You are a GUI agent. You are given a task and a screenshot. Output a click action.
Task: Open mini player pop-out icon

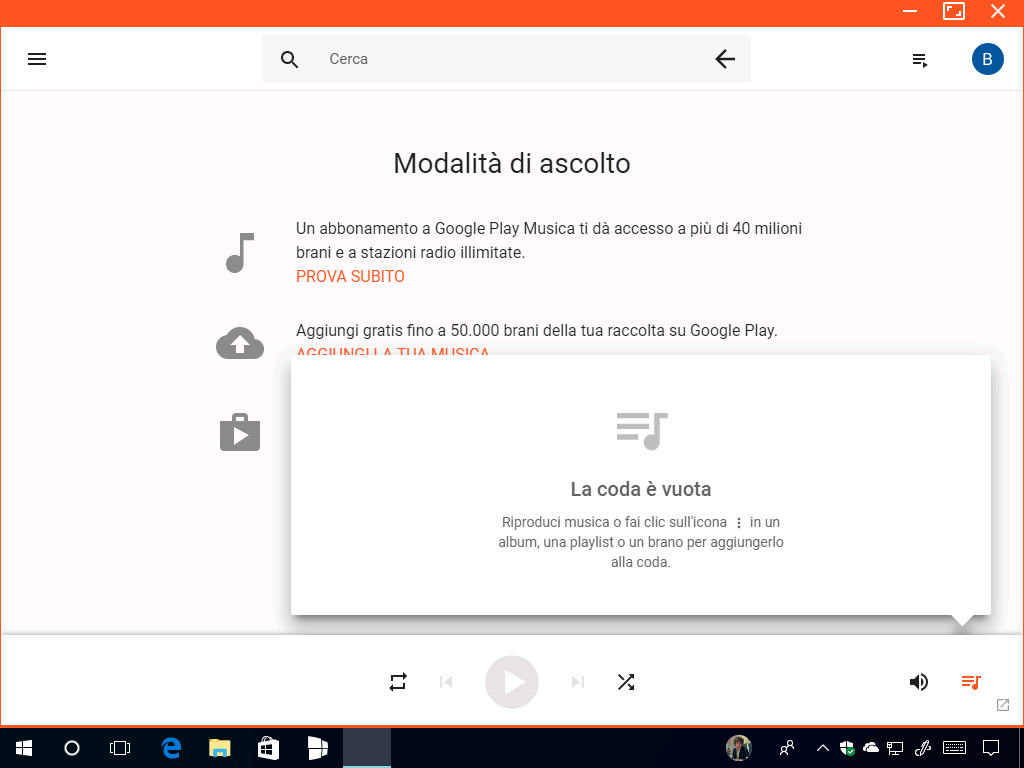point(1002,705)
